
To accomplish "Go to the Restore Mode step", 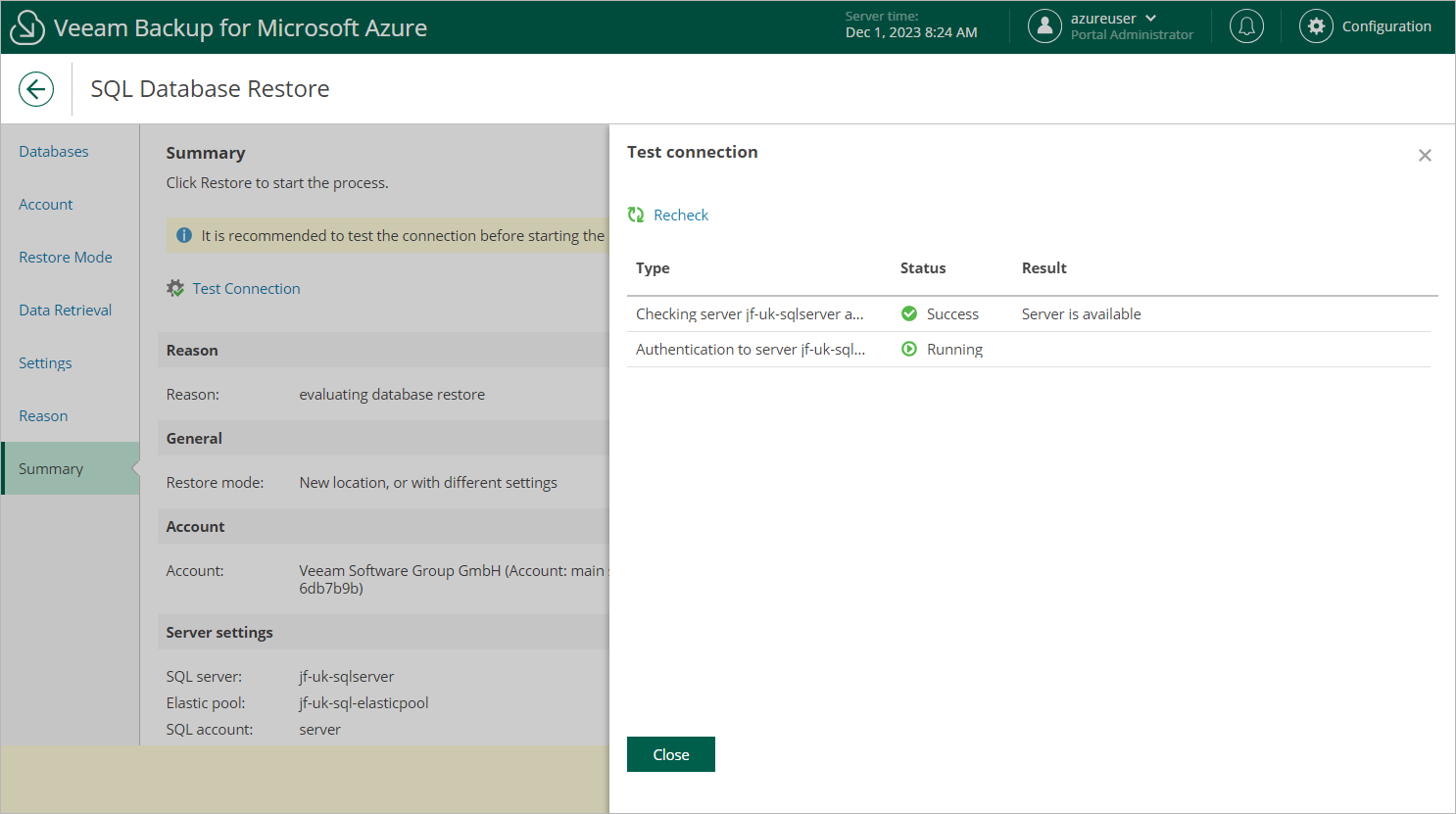I will click(x=66, y=258).
